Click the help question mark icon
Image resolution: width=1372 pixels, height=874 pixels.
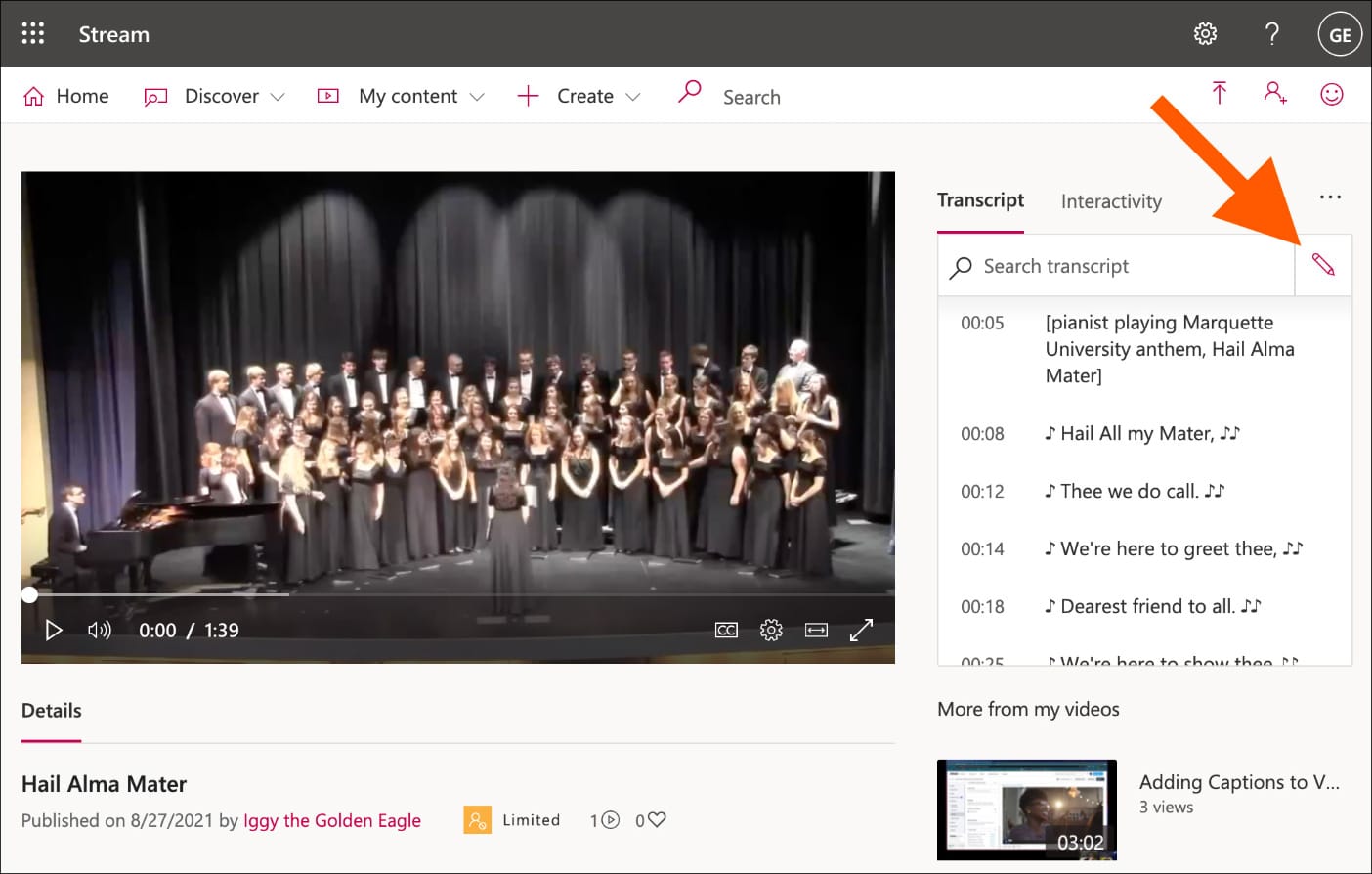click(x=1271, y=34)
